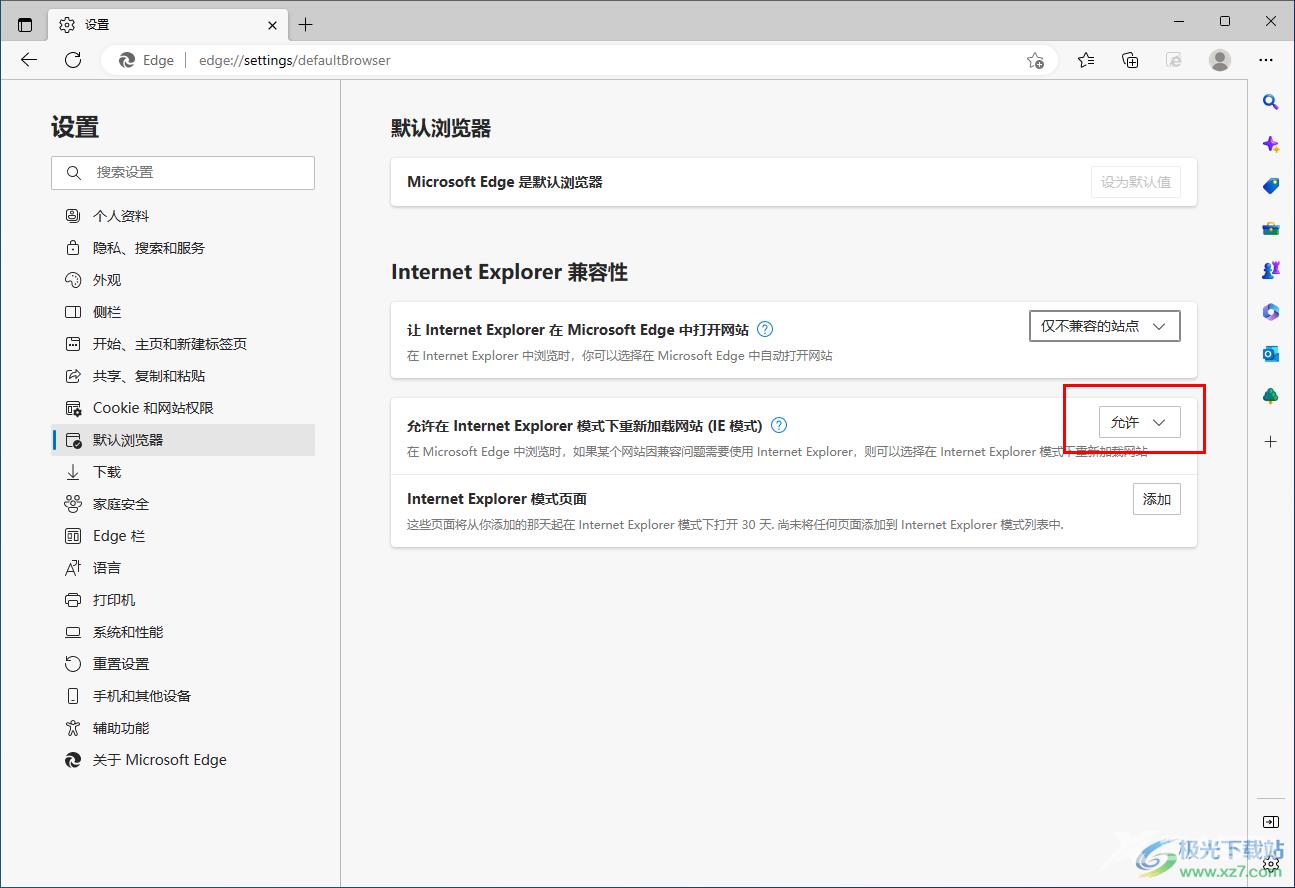Open sidebar Tools briefcase icon
This screenshot has width=1295, height=888.
click(1270, 228)
